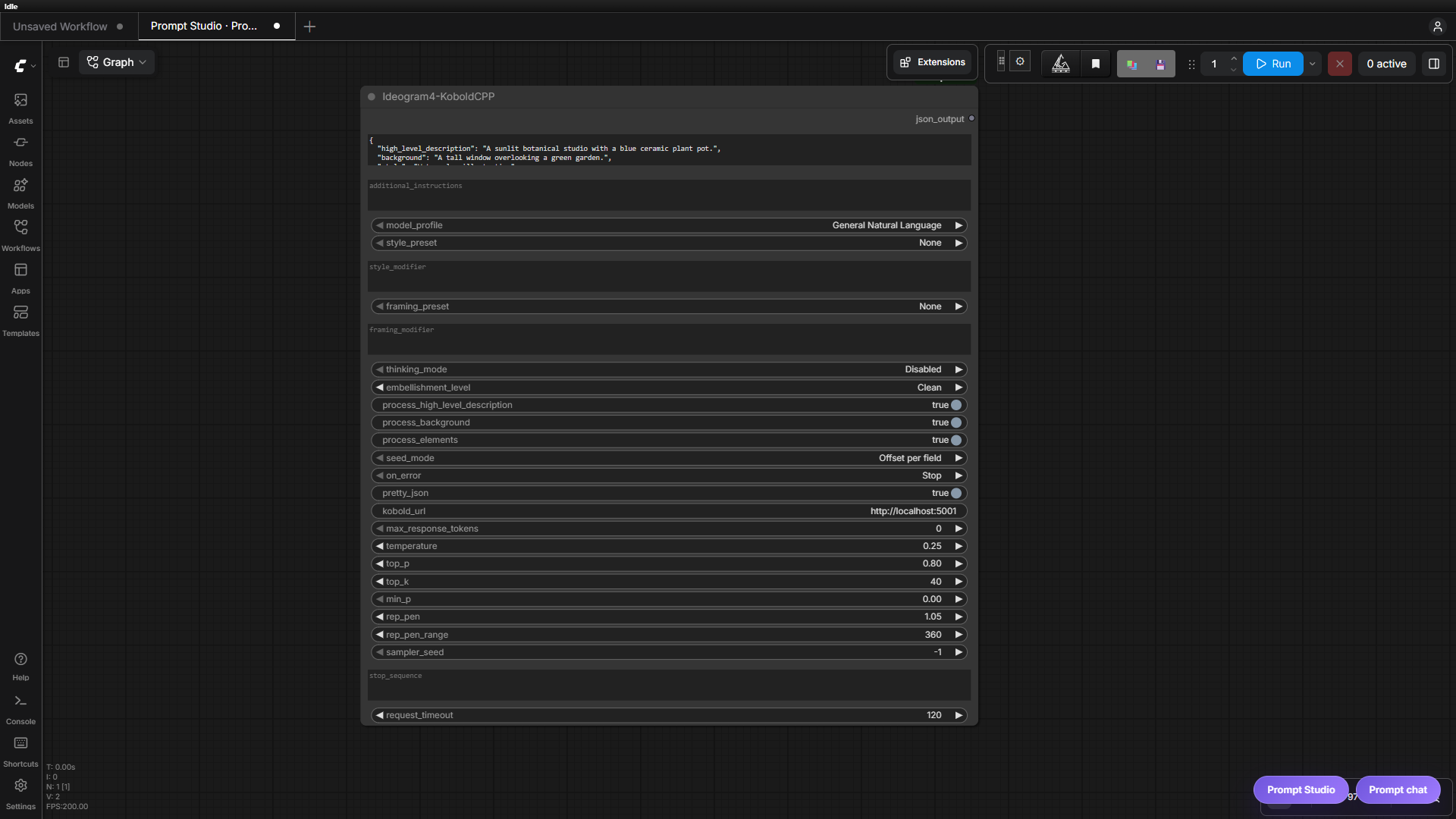The height and width of the screenshot is (819, 1456).
Task: Click the Ideogram4-KoboldCPP node collapse dot
Action: click(372, 96)
